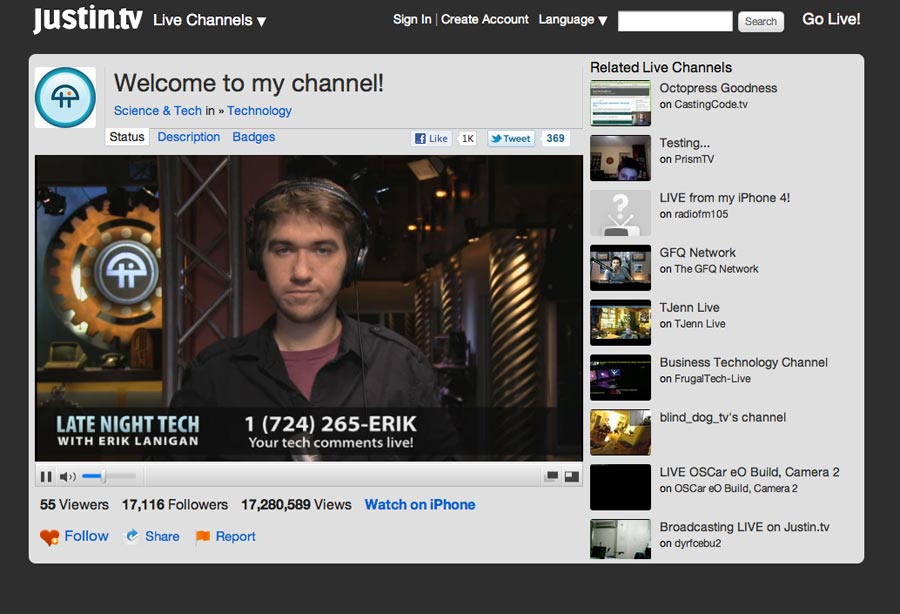The image size is (900, 614).
Task: Click GFQ Network title
Action: (x=697, y=253)
